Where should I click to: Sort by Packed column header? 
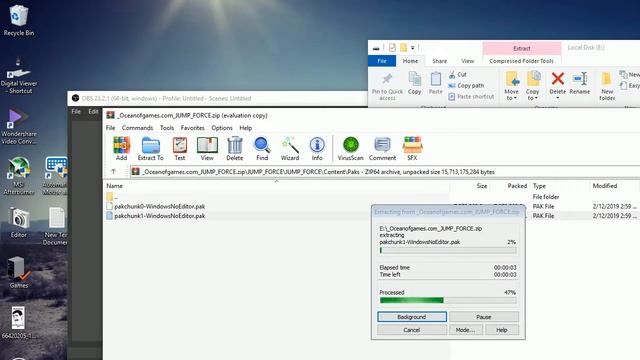pos(517,186)
